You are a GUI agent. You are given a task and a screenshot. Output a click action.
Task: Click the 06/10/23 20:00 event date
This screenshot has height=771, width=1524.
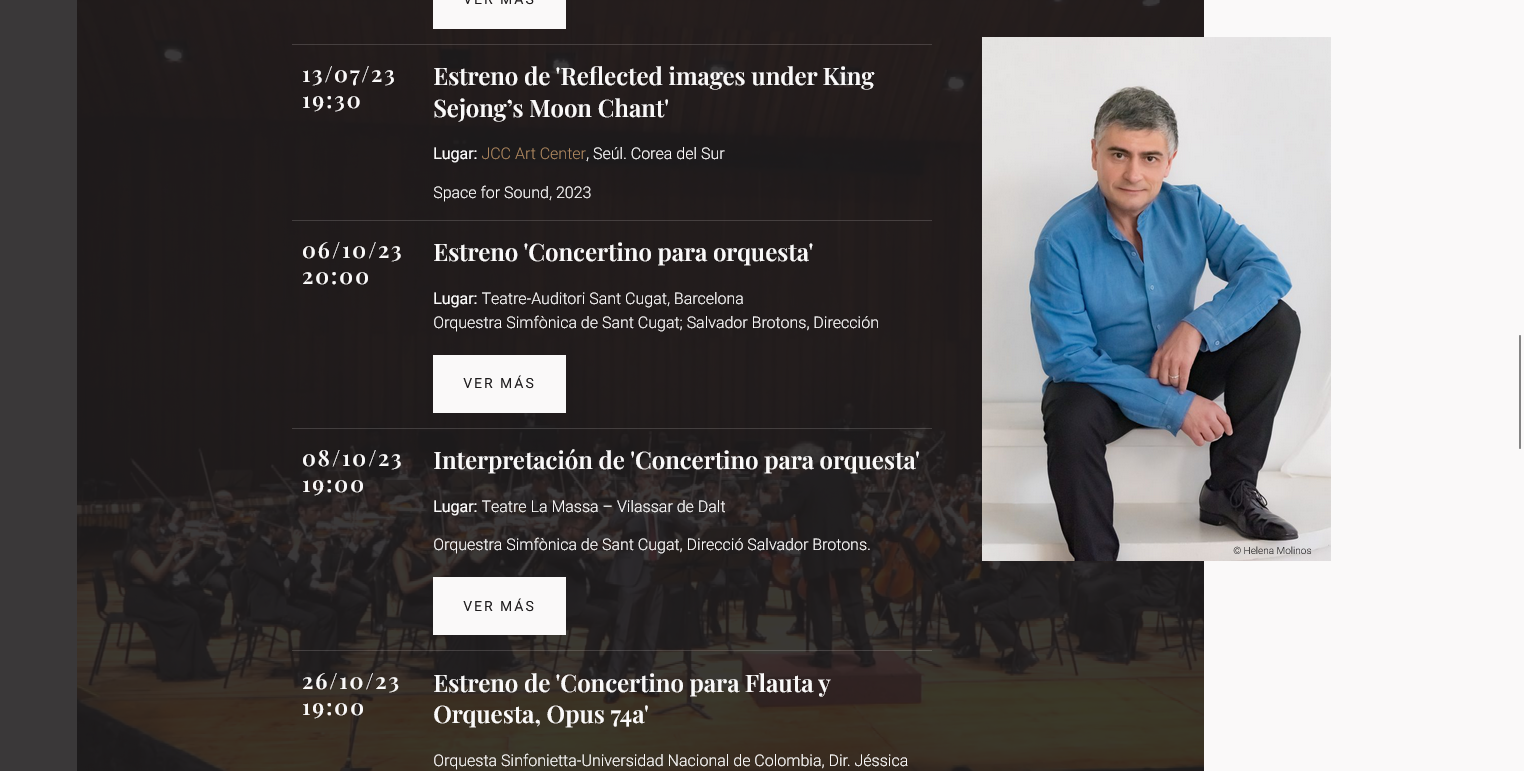[x=352, y=264]
